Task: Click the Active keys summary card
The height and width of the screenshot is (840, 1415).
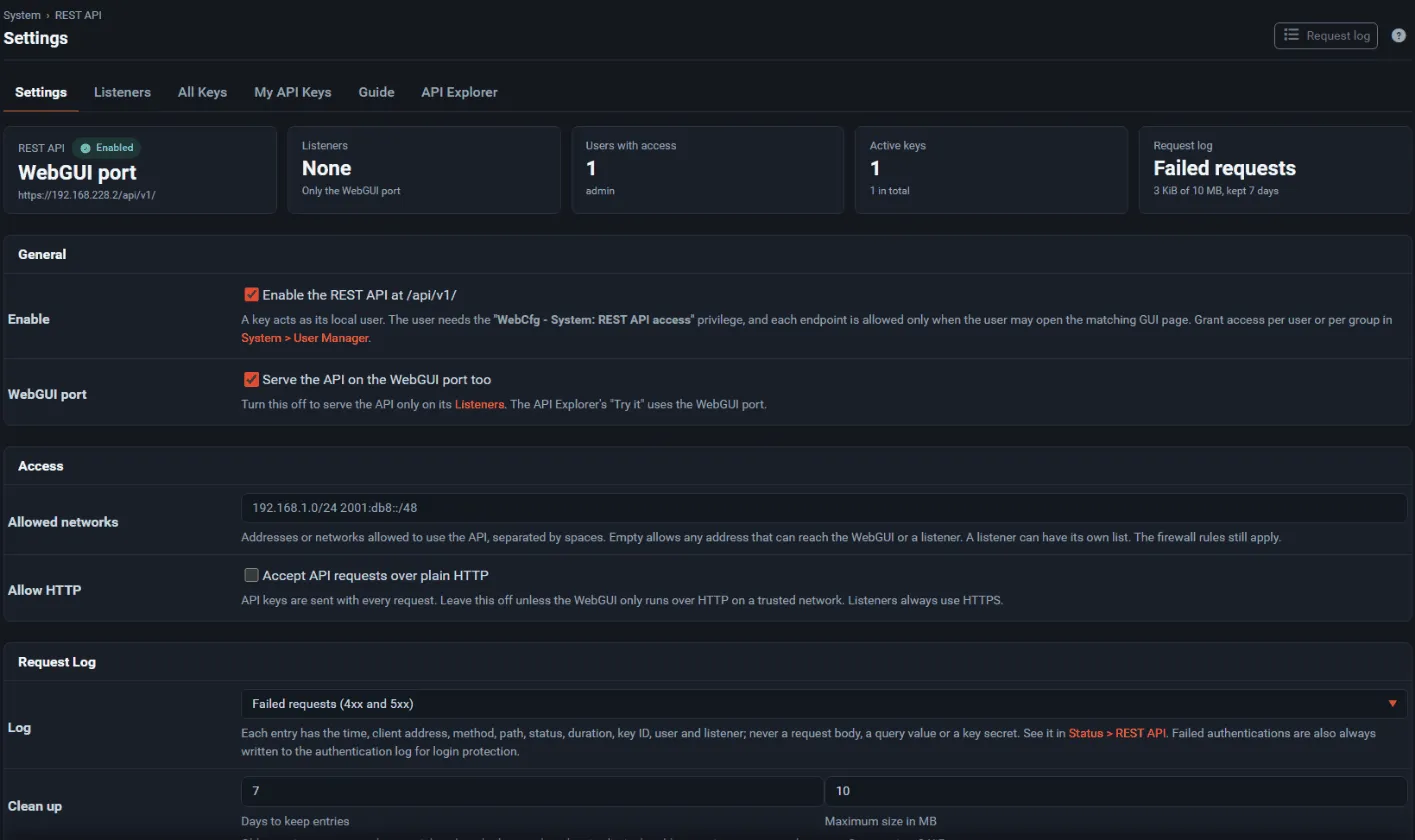Action: click(991, 170)
